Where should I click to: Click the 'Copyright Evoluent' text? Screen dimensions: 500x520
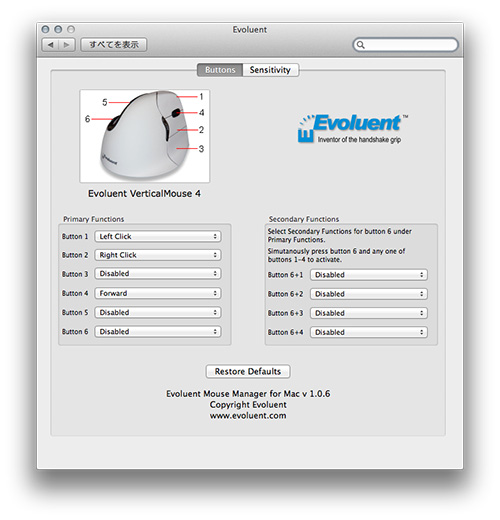point(248,405)
